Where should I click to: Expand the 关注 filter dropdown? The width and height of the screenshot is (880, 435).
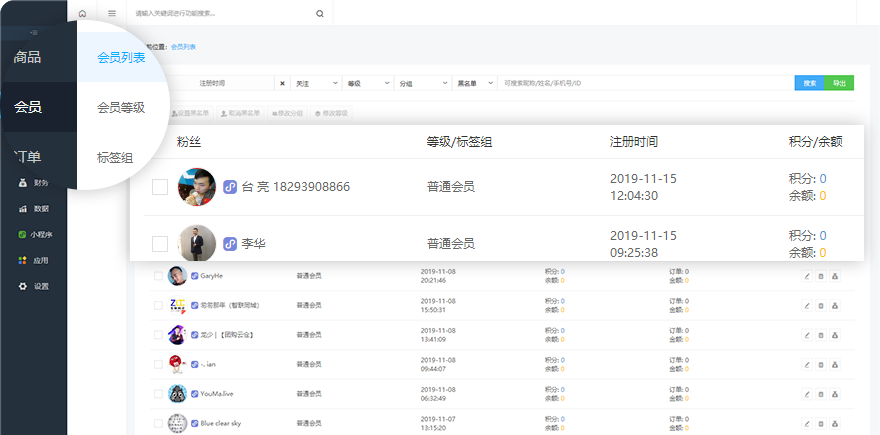coord(315,83)
